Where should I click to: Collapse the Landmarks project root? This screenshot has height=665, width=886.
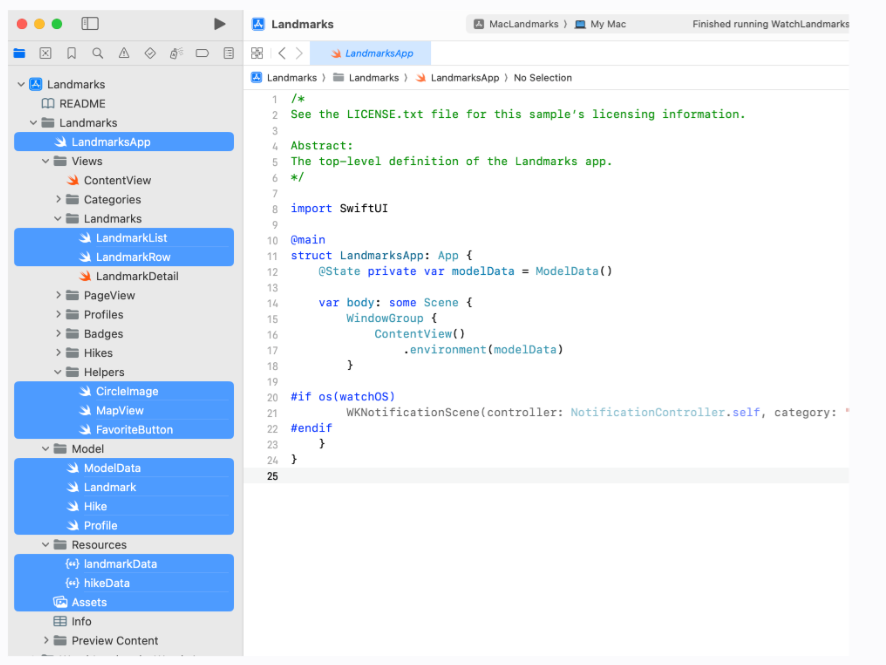click(21, 85)
